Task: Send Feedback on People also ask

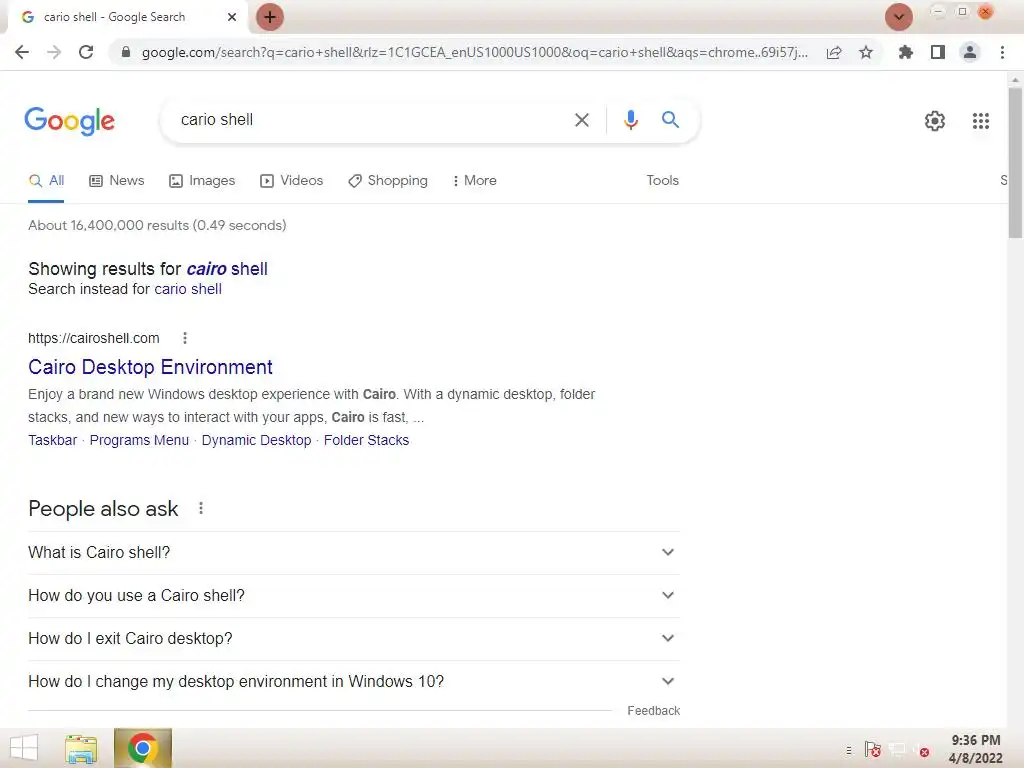Action: (653, 711)
